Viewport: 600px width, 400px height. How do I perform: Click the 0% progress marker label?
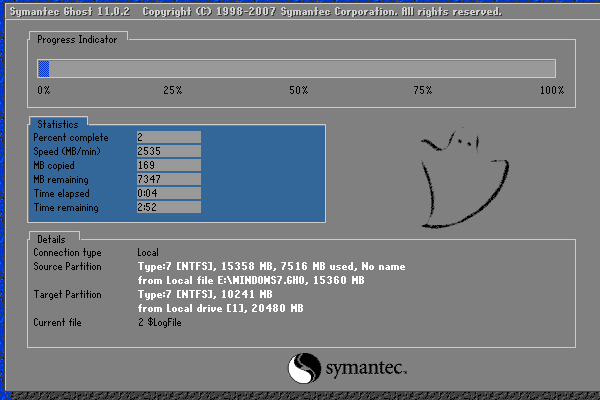pyautogui.click(x=44, y=90)
